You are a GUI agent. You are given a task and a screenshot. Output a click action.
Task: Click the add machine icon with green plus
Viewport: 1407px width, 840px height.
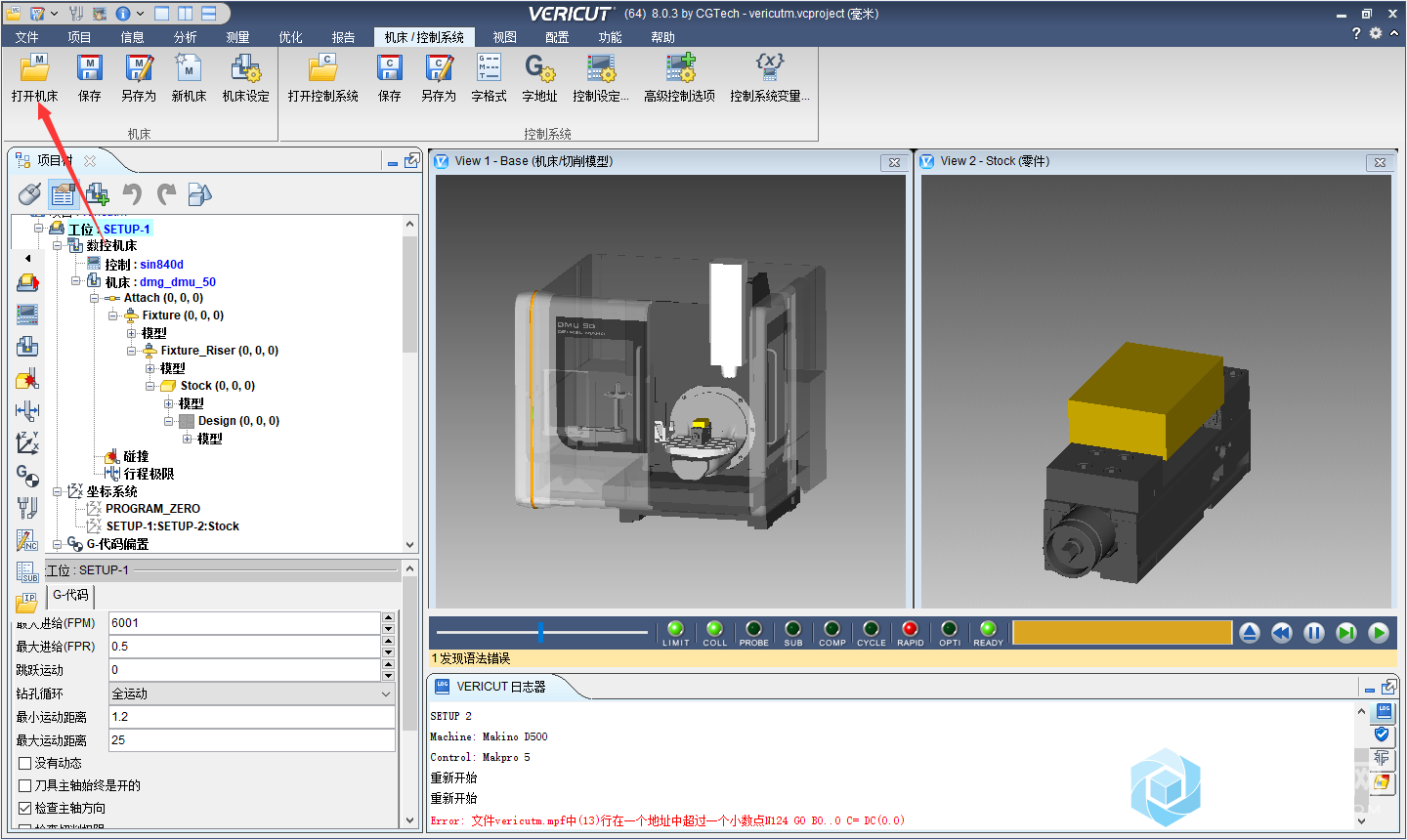pos(98,194)
